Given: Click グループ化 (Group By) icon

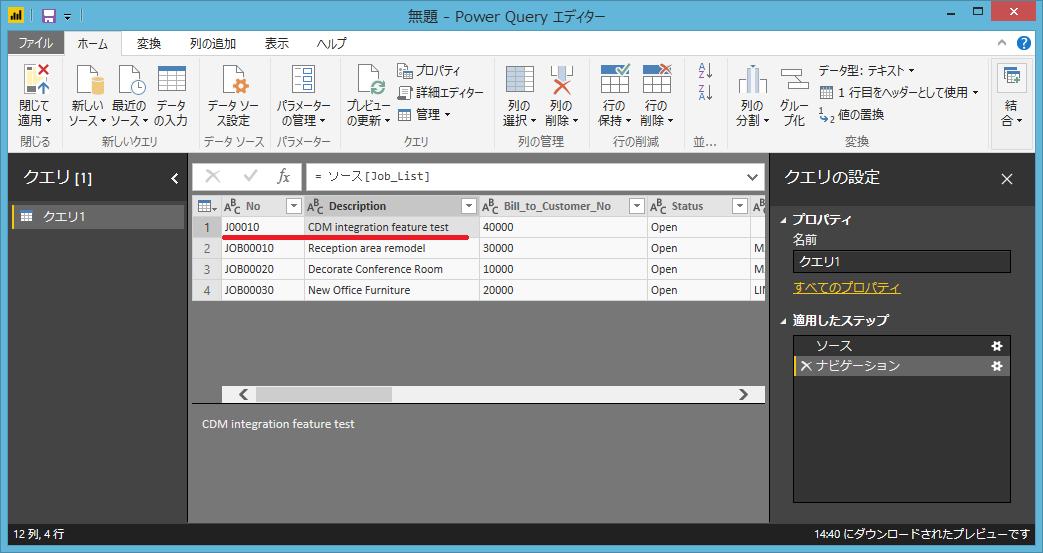Looking at the screenshot, I should [x=794, y=79].
